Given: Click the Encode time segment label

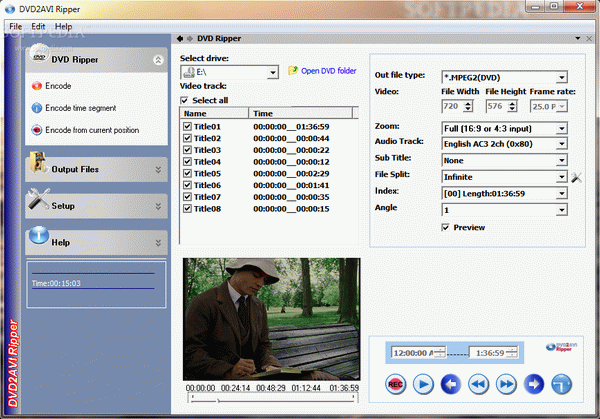Looking at the screenshot, I should point(81,108).
